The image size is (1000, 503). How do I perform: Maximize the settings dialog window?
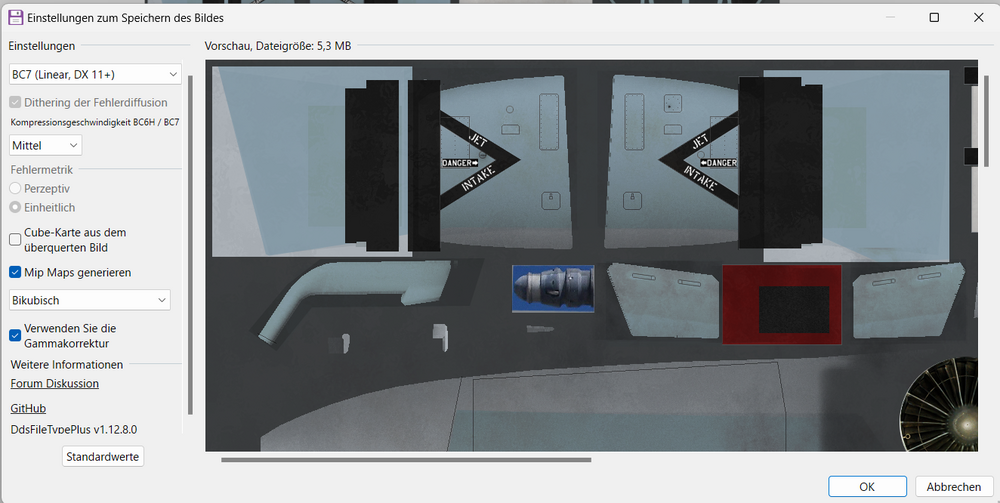934,17
